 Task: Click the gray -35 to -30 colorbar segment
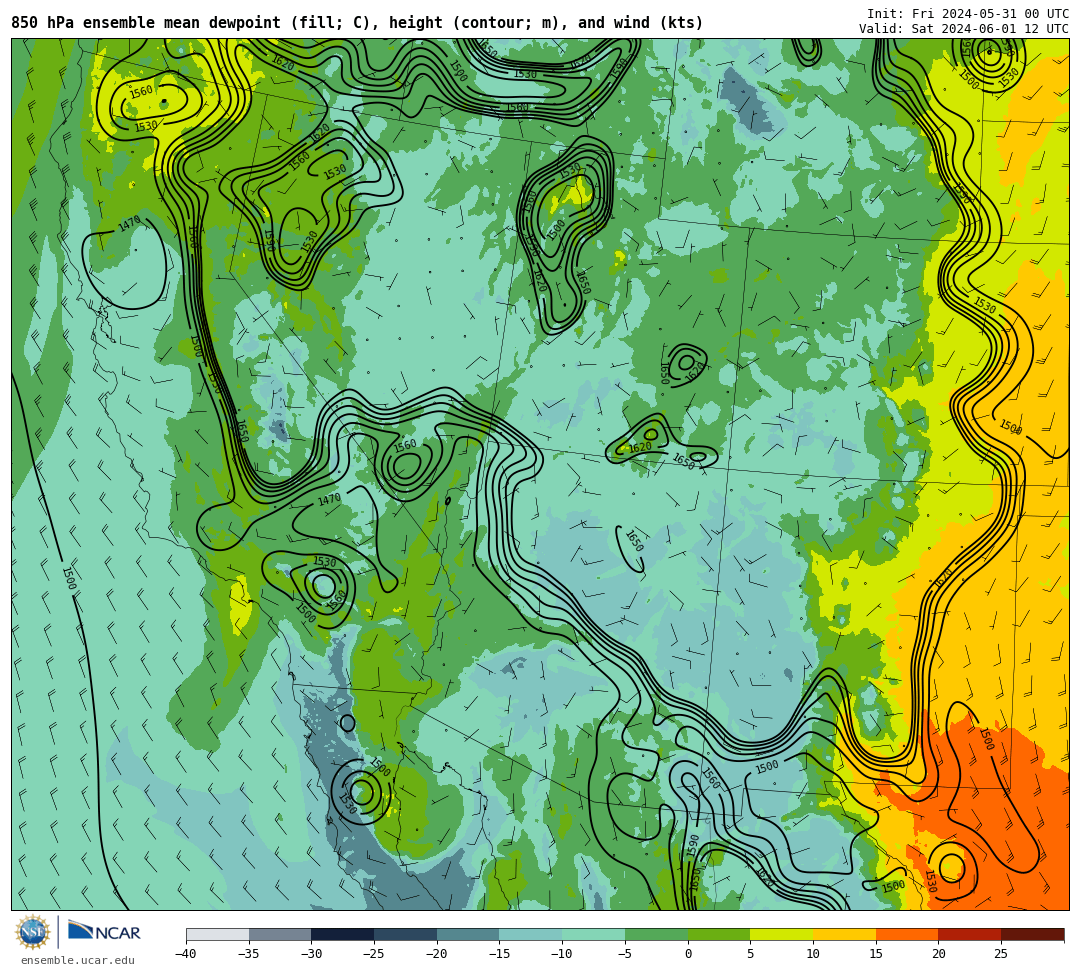(280, 934)
